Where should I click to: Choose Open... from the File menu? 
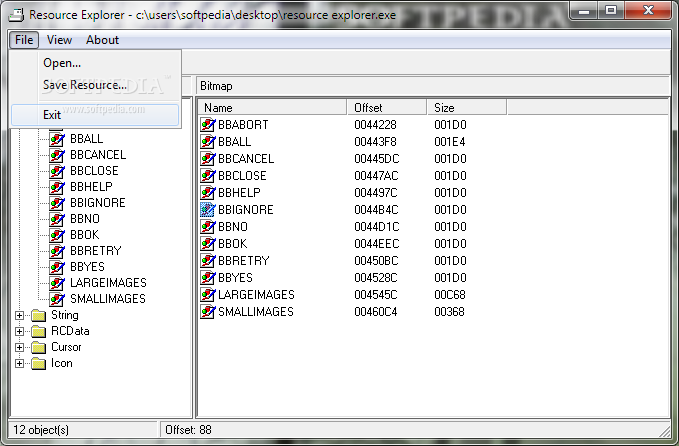click(x=95, y=63)
